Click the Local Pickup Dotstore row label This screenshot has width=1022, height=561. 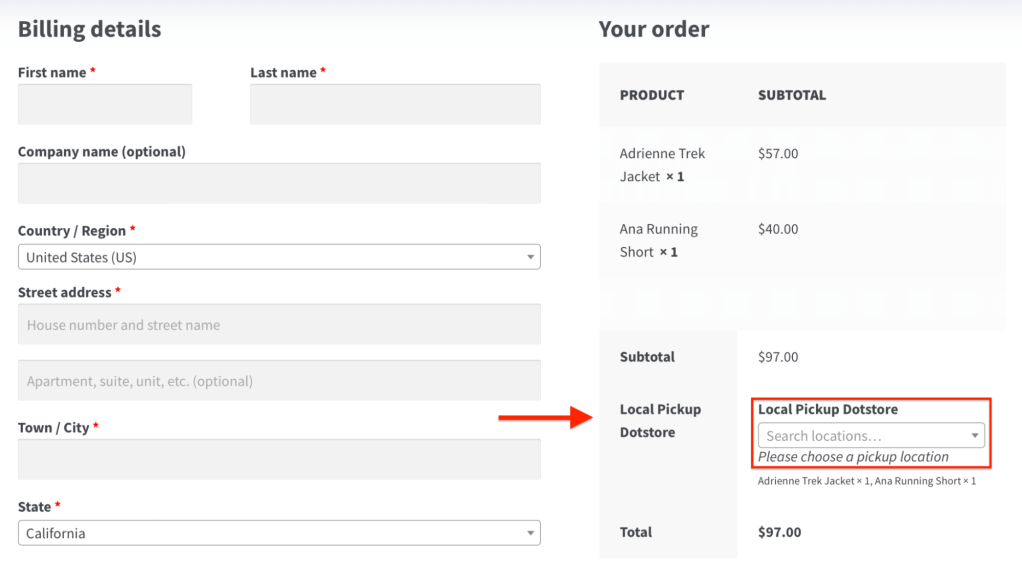click(x=660, y=421)
